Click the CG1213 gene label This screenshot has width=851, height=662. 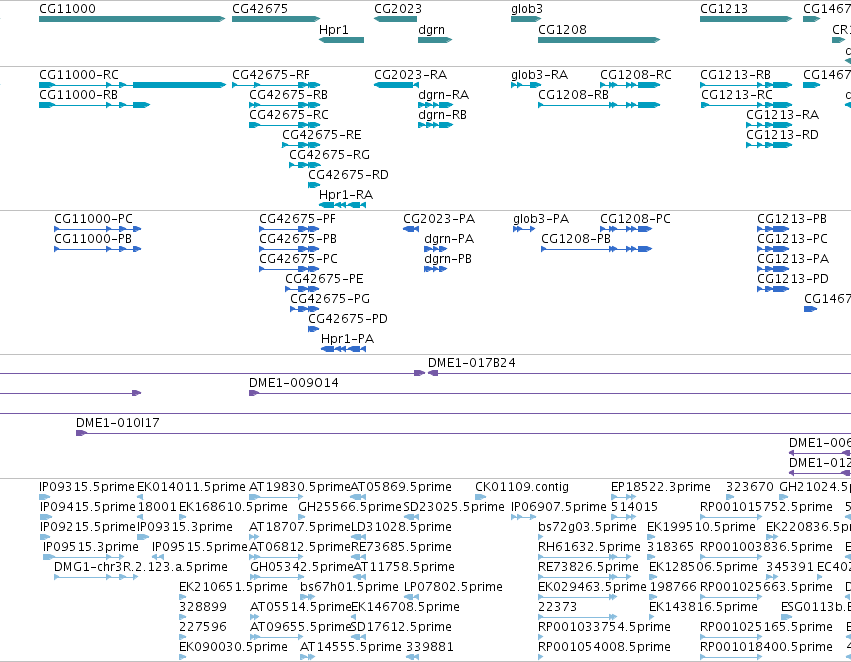point(724,9)
